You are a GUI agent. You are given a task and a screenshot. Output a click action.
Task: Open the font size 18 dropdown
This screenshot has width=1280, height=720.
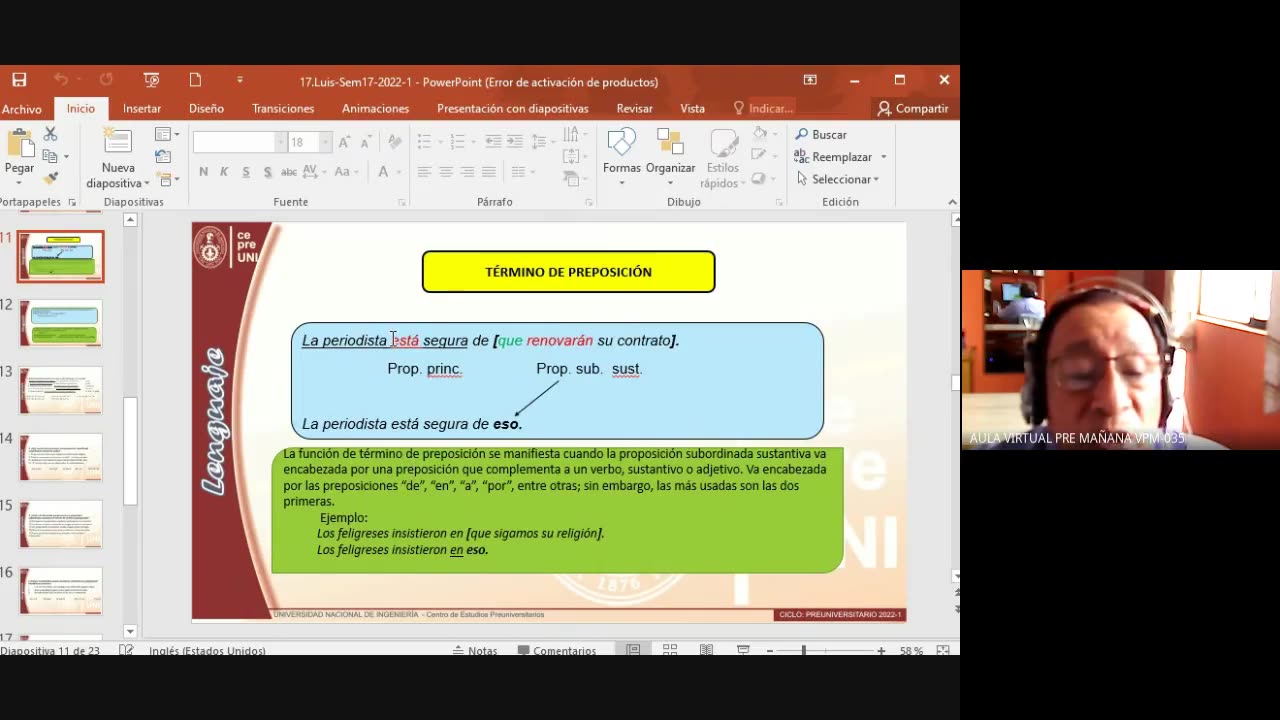325,143
